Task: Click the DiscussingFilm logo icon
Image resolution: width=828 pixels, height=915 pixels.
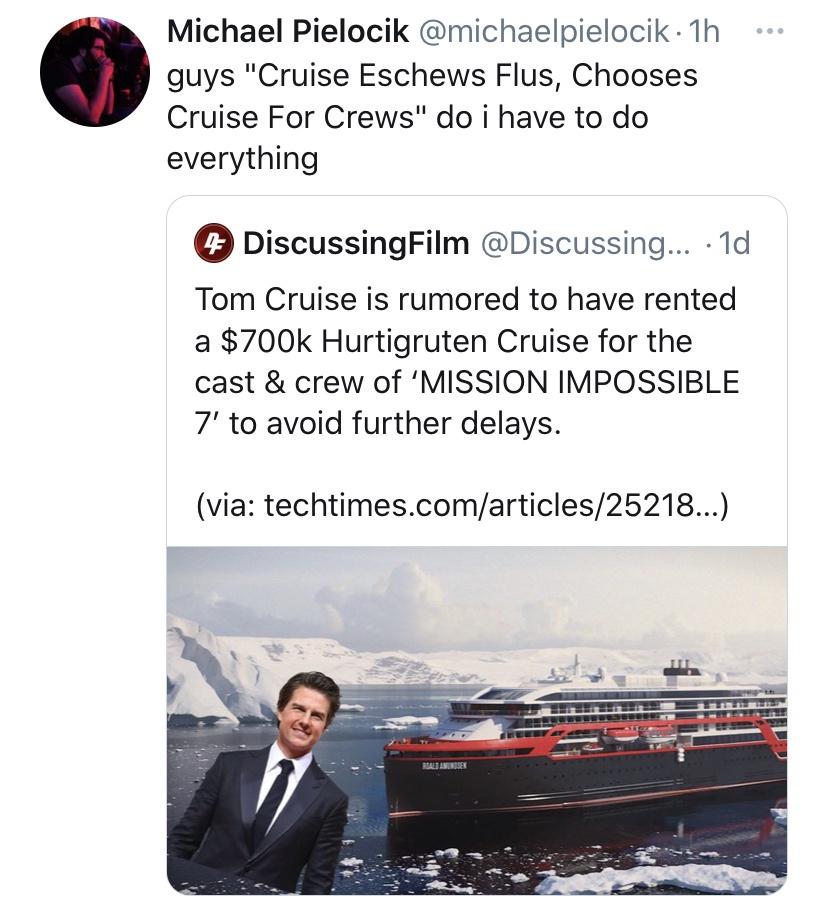Action: click(x=212, y=243)
